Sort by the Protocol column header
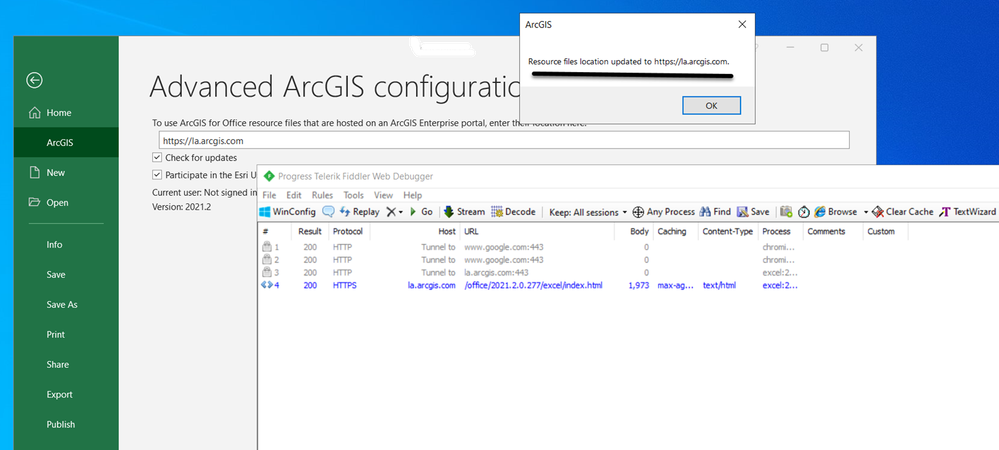The height and width of the screenshot is (450, 999). (349, 231)
